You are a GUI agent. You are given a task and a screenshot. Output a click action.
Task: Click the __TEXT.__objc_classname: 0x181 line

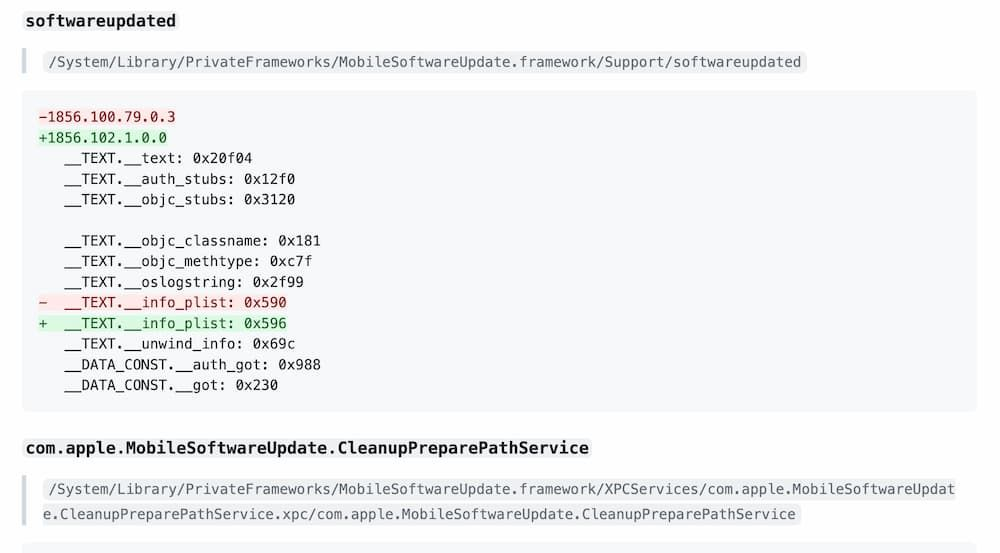tap(192, 241)
